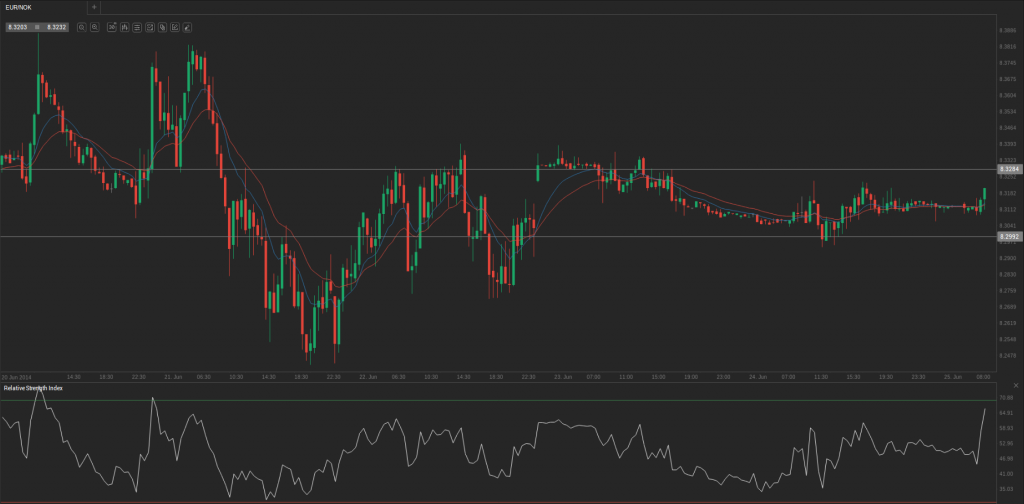
Task: Click the 20 Jun 2014 date label
Action: click(16, 377)
